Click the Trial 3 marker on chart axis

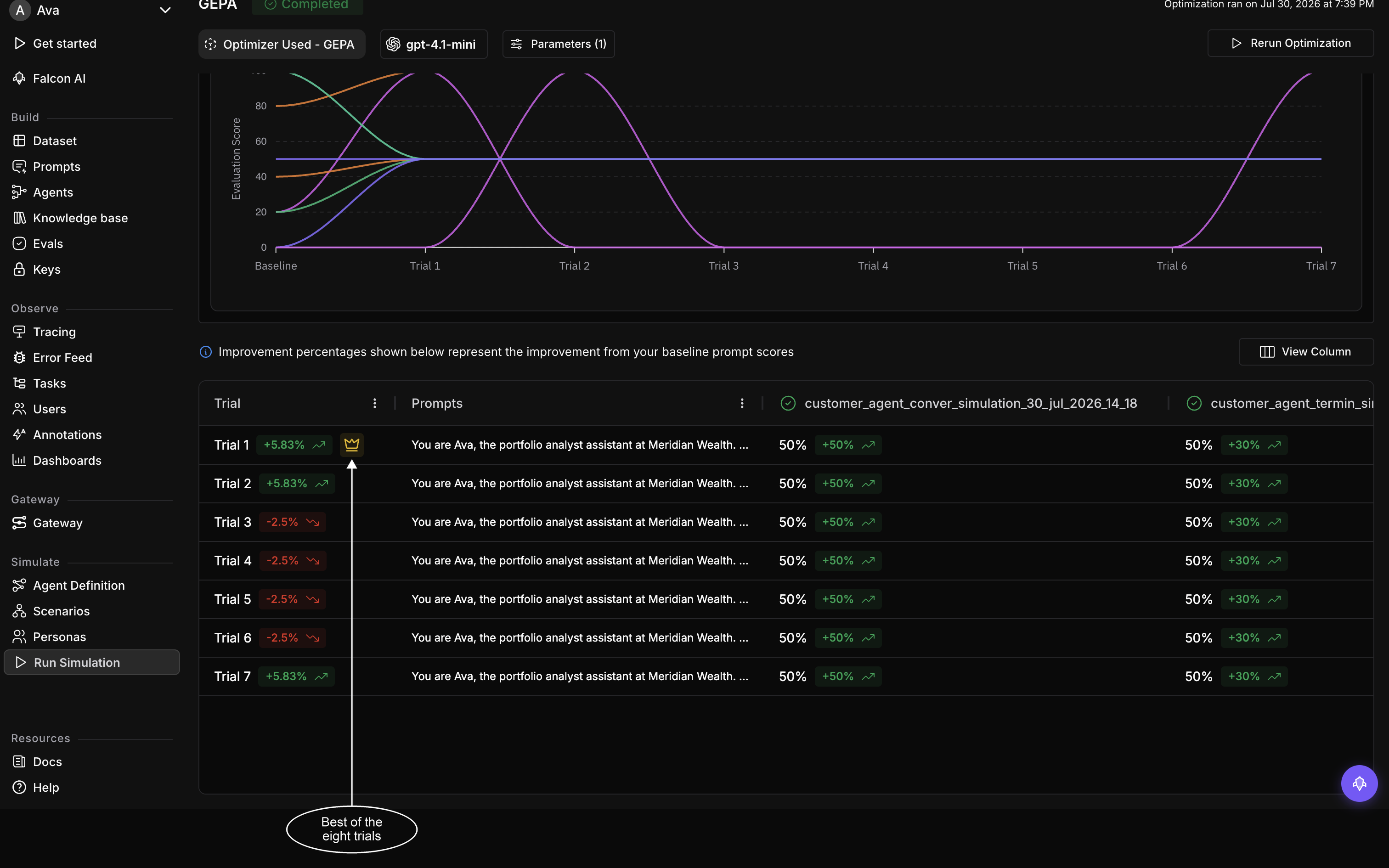coord(724,266)
